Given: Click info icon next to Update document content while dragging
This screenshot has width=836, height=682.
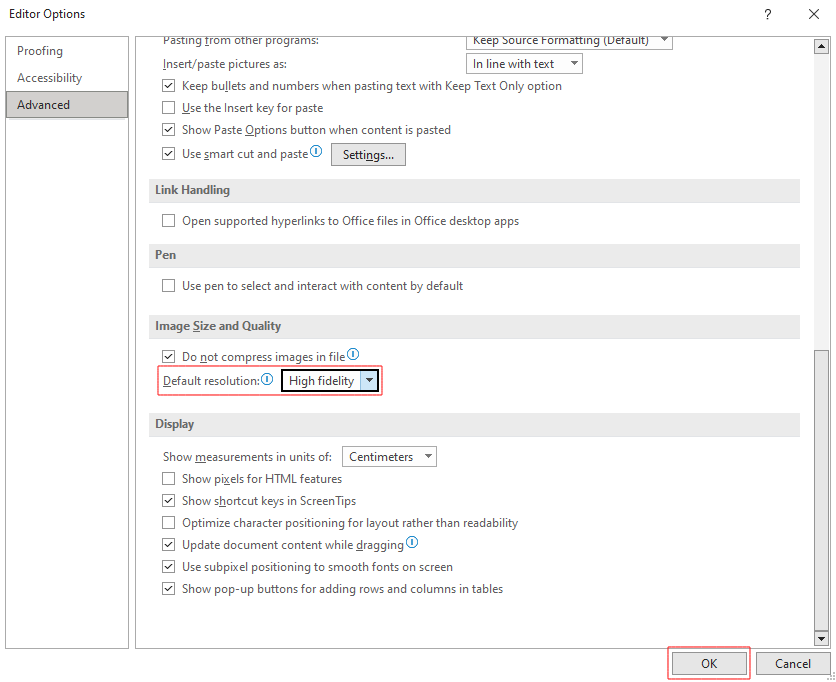Looking at the screenshot, I should pos(412,544).
